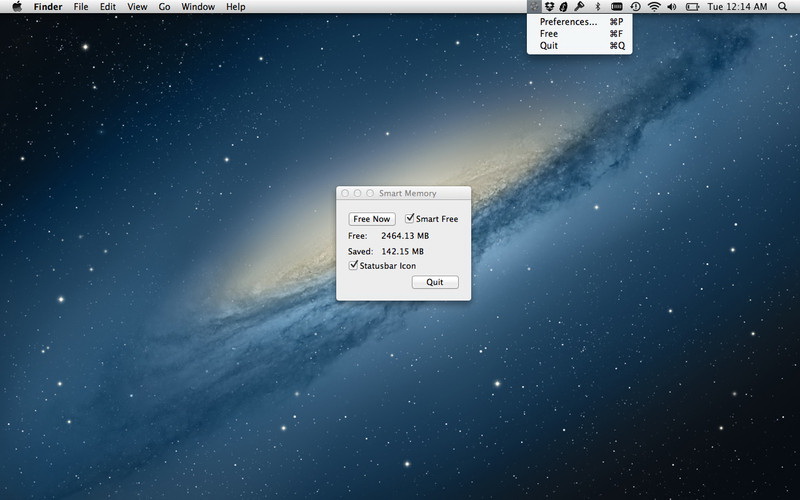Viewport: 800px width, 500px height.
Task: Open the Wi-Fi status menu
Action: [x=654, y=7]
